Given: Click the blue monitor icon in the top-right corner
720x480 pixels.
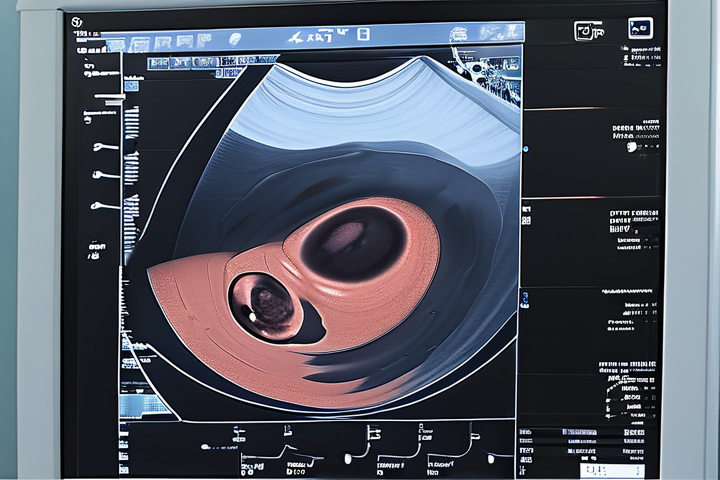Looking at the screenshot, I should click(640, 29).
